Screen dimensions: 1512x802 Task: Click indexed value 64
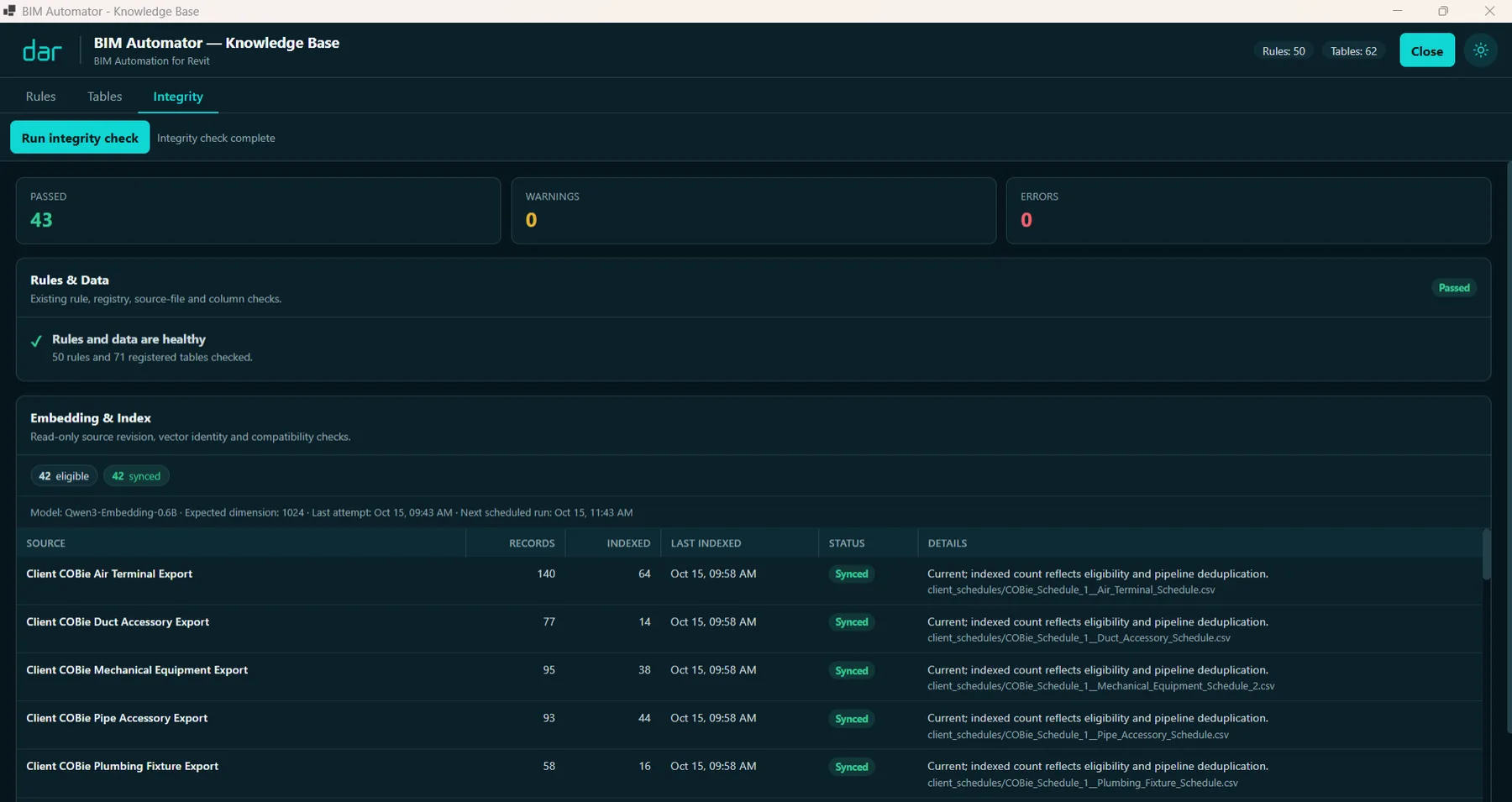[644, 574]
